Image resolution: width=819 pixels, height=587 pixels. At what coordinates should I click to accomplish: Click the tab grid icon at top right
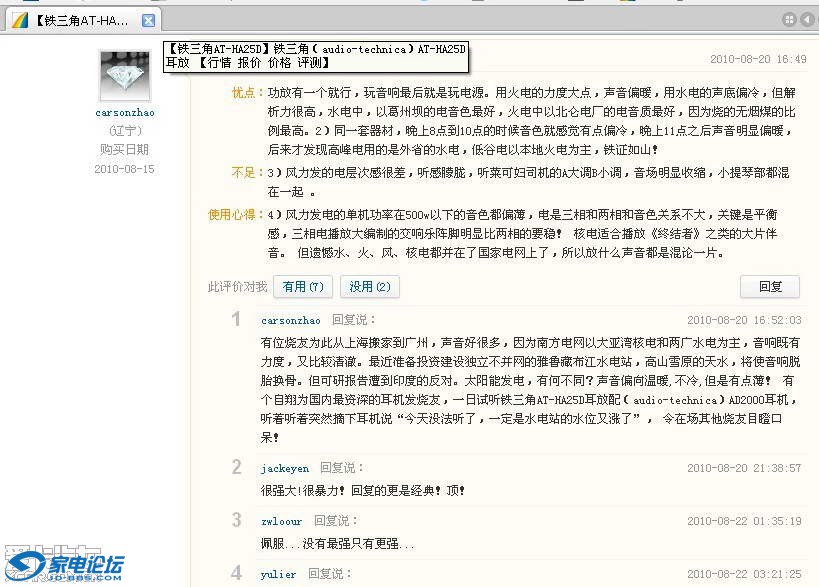pyautogui.click(x=789, y=20)
